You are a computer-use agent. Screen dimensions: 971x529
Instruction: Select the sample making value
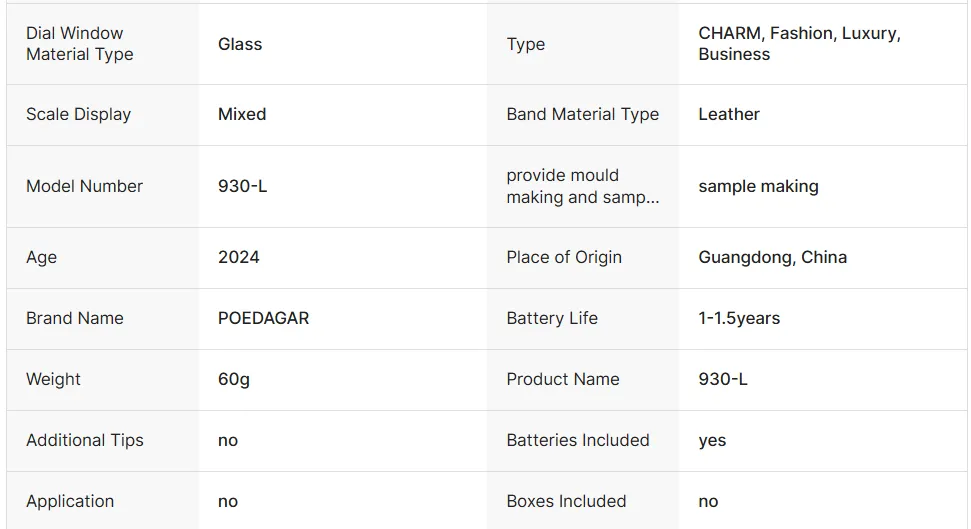pyautogui.click(x=758, y=186)
